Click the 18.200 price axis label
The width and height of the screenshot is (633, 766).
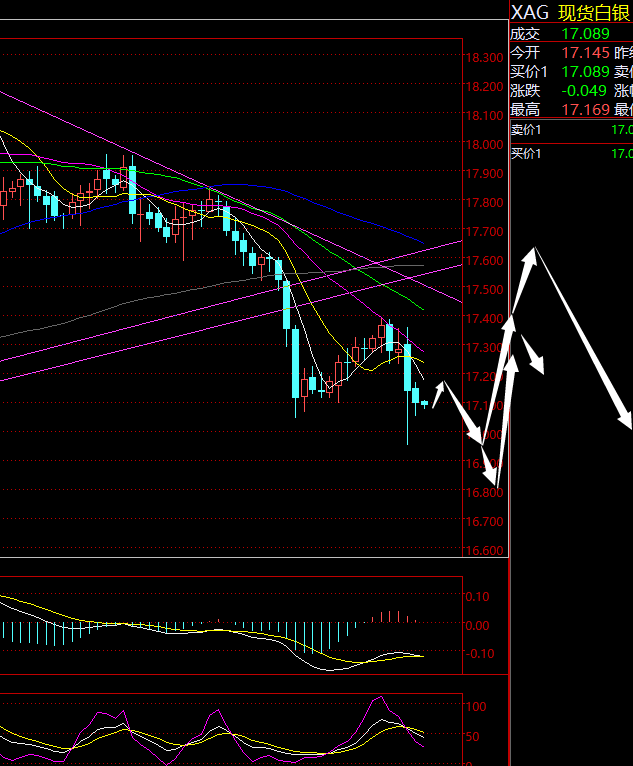[484, 86]
